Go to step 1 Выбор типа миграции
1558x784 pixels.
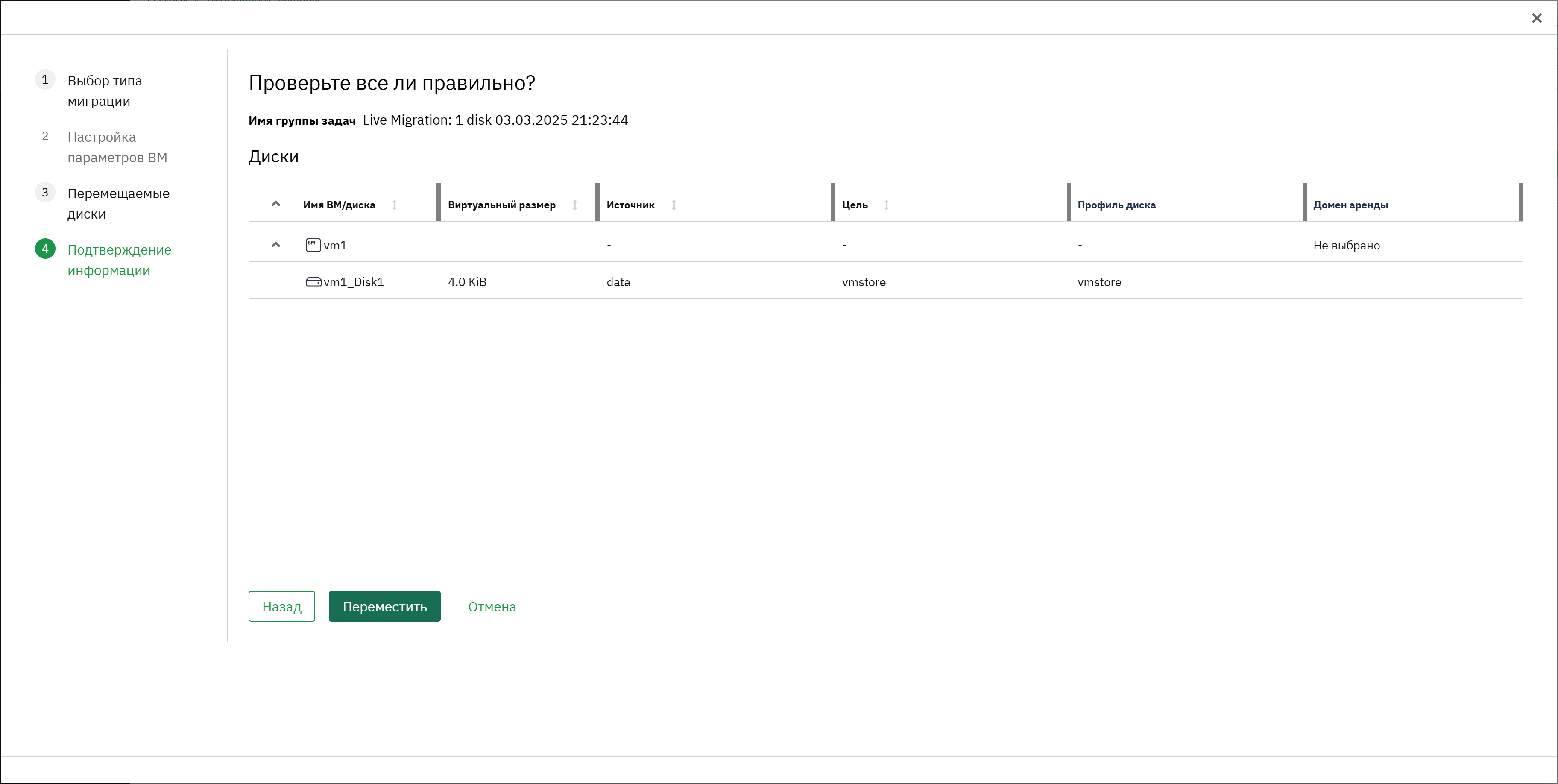click(x=105, y=91)
